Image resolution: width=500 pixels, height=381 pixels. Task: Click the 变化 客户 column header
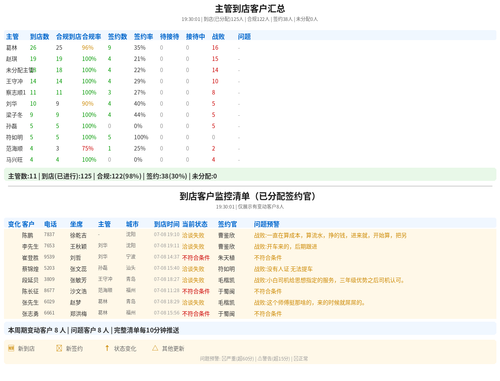pos(21,224)
